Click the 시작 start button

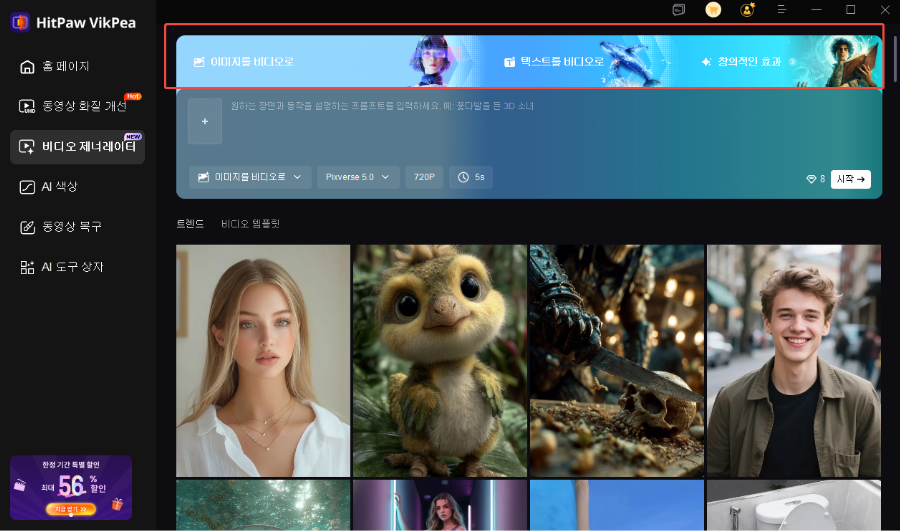851,179
